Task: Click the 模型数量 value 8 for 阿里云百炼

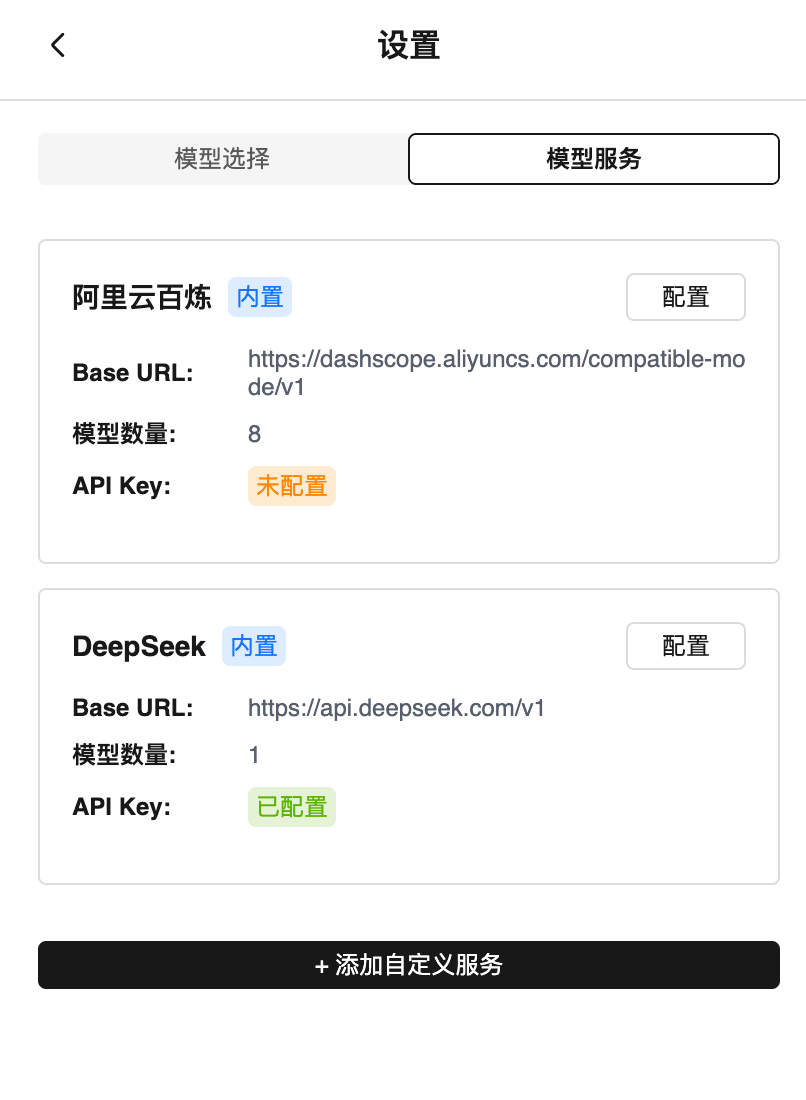Action: click(254, 434)
